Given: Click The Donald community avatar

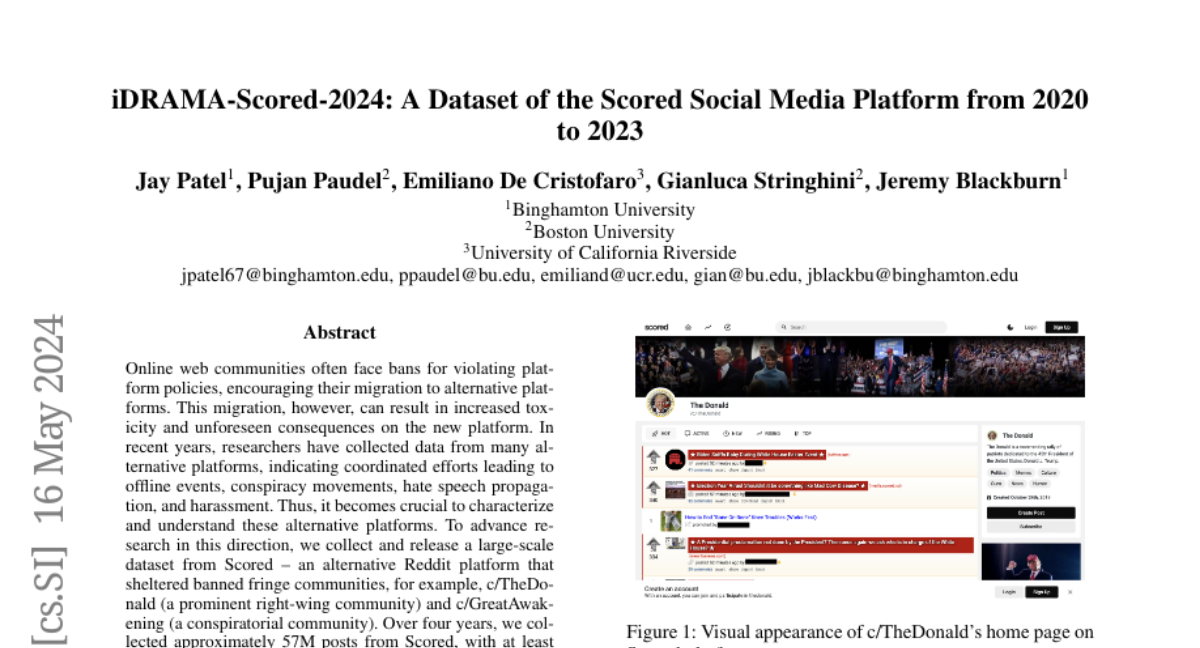Looking at the screenshot, I should (x=659, y=403).
